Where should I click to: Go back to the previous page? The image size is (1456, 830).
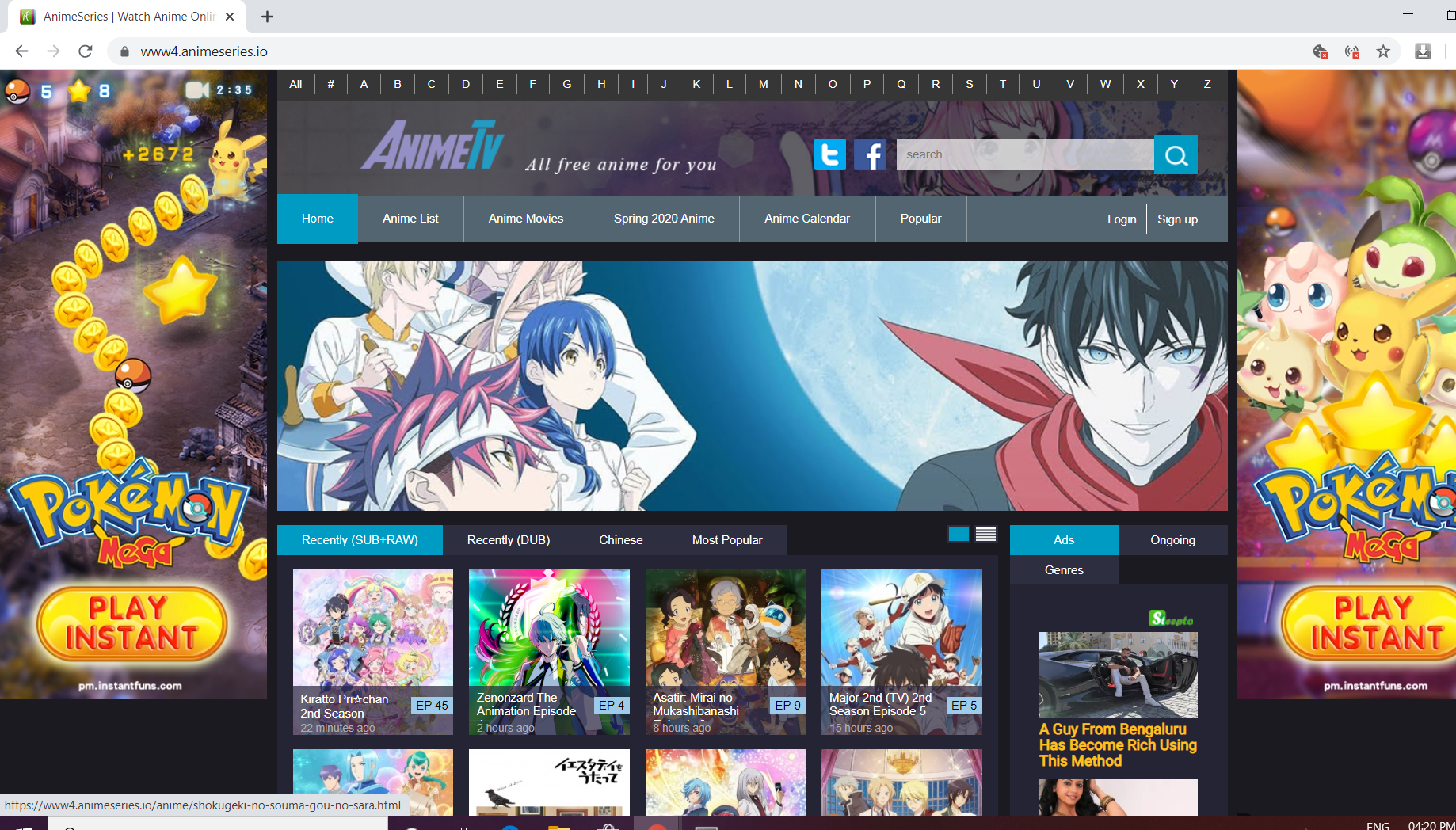[21, 51]
